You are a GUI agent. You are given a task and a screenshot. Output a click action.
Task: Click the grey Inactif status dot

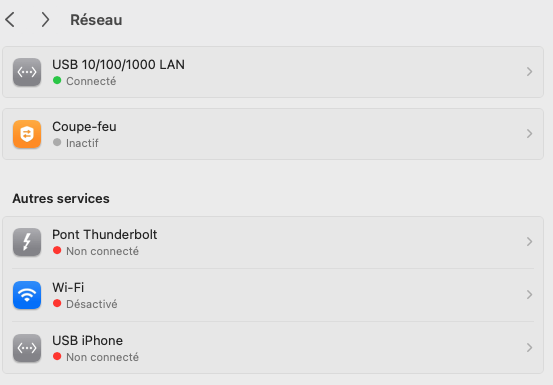57,142
